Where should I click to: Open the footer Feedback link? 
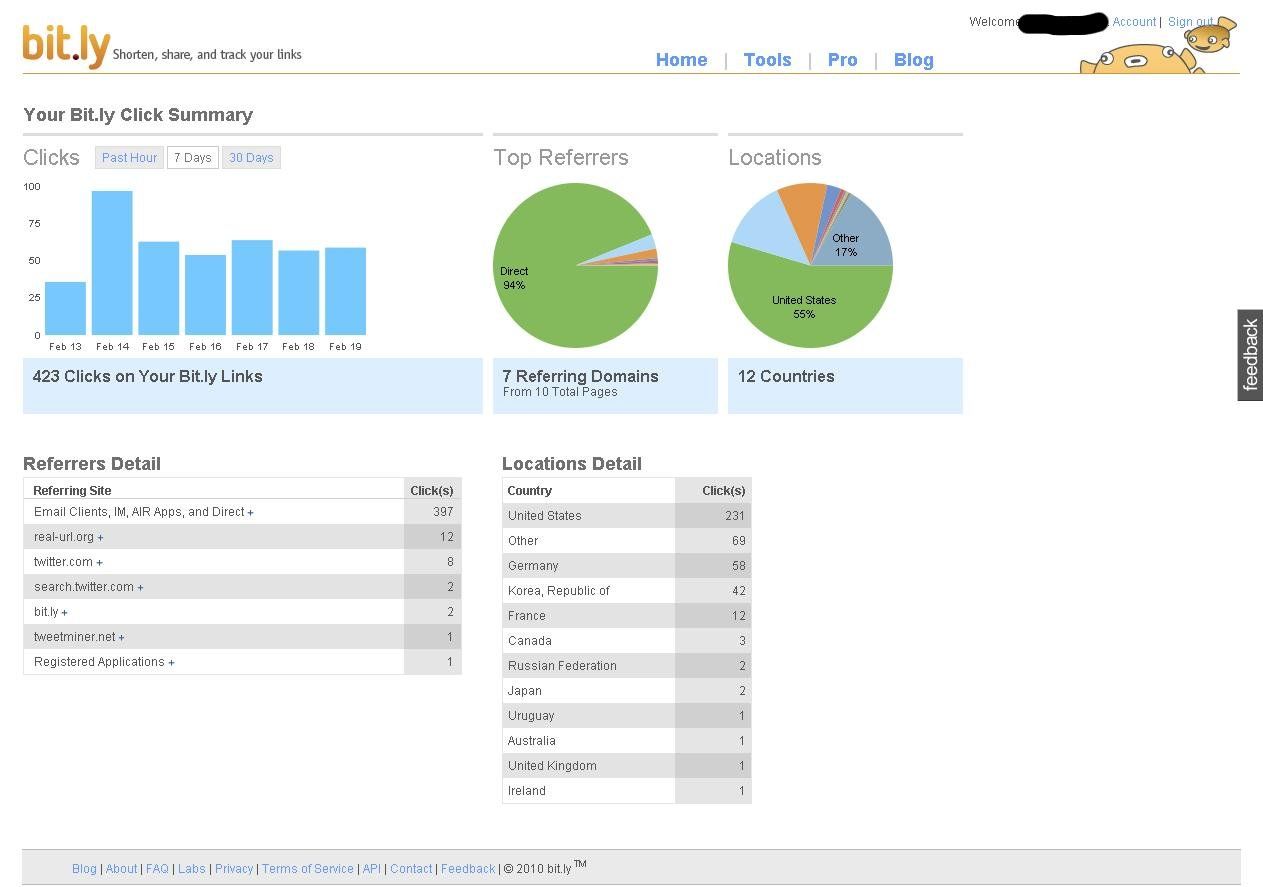click(468, 869)
